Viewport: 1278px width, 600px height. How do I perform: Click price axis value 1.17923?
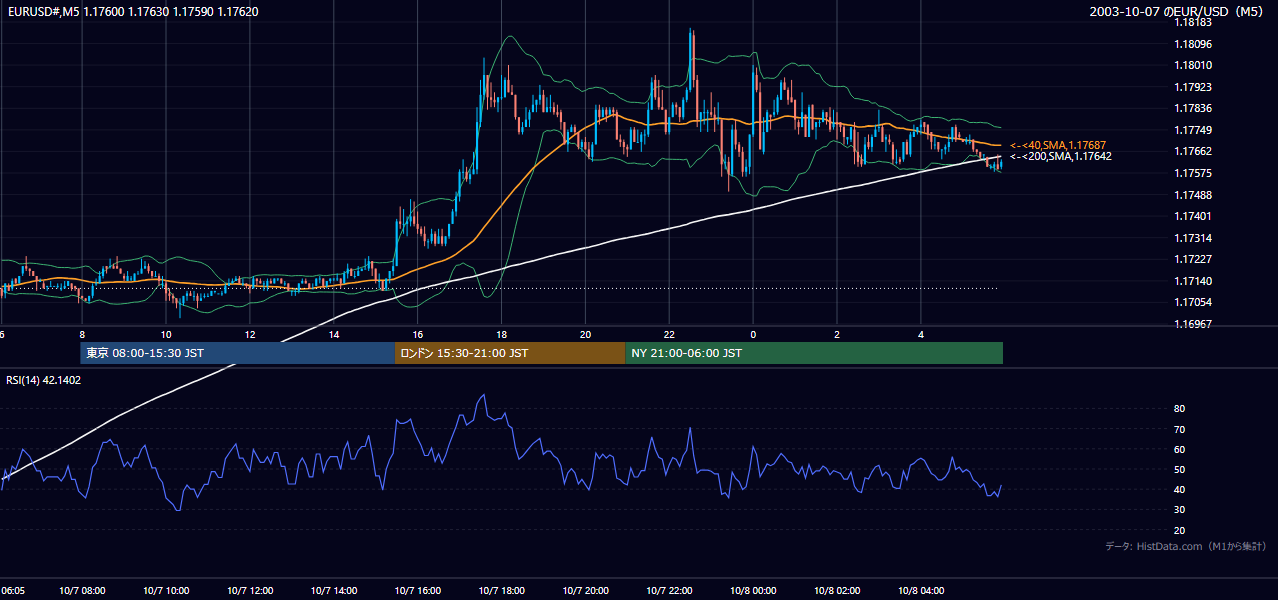(x=1191, y=87)
